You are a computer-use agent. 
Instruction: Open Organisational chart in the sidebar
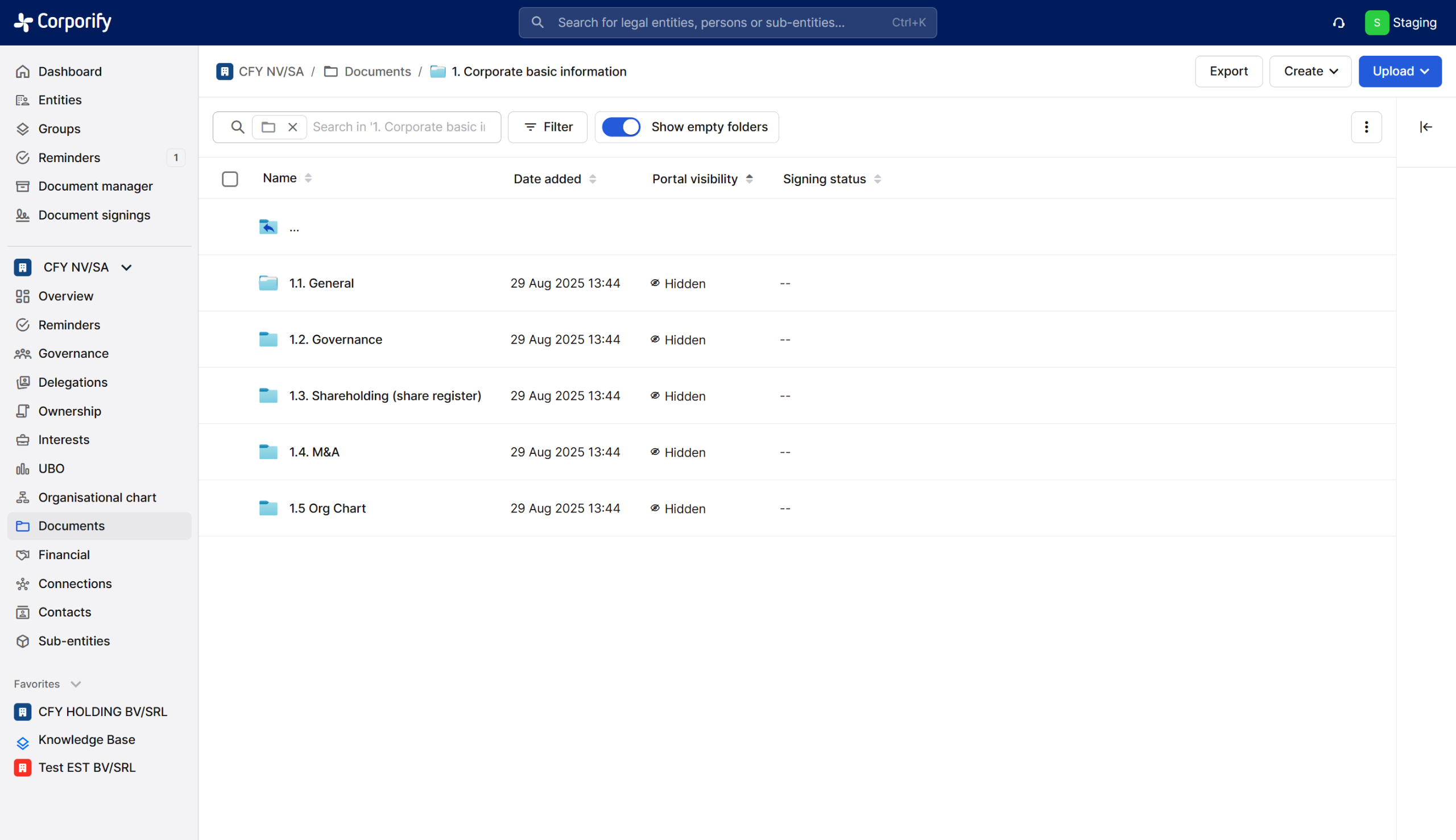coord(97,497)
